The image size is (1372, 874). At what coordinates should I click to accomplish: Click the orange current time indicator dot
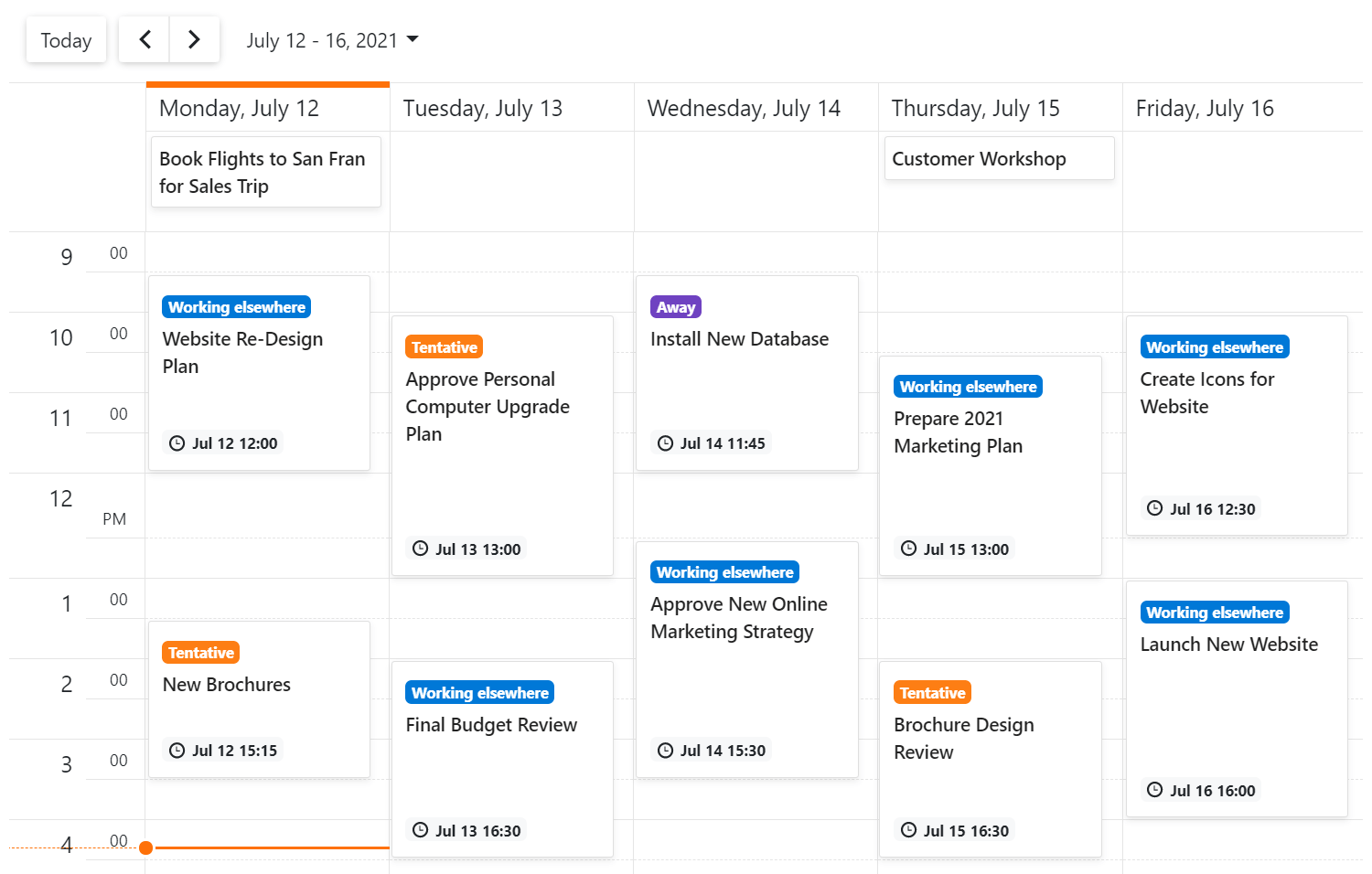145,847
